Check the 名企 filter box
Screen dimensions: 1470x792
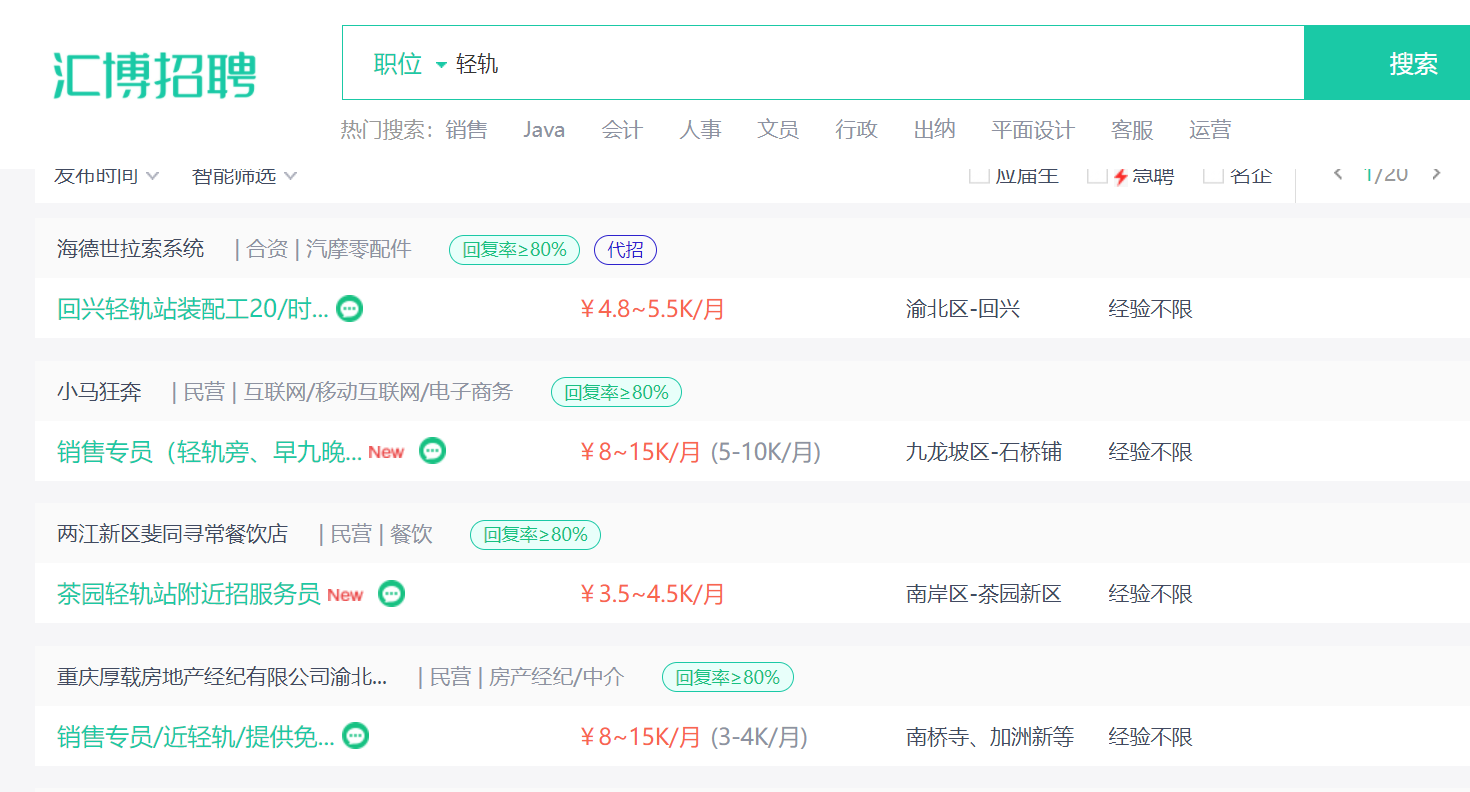click(x=1213, y=176)
